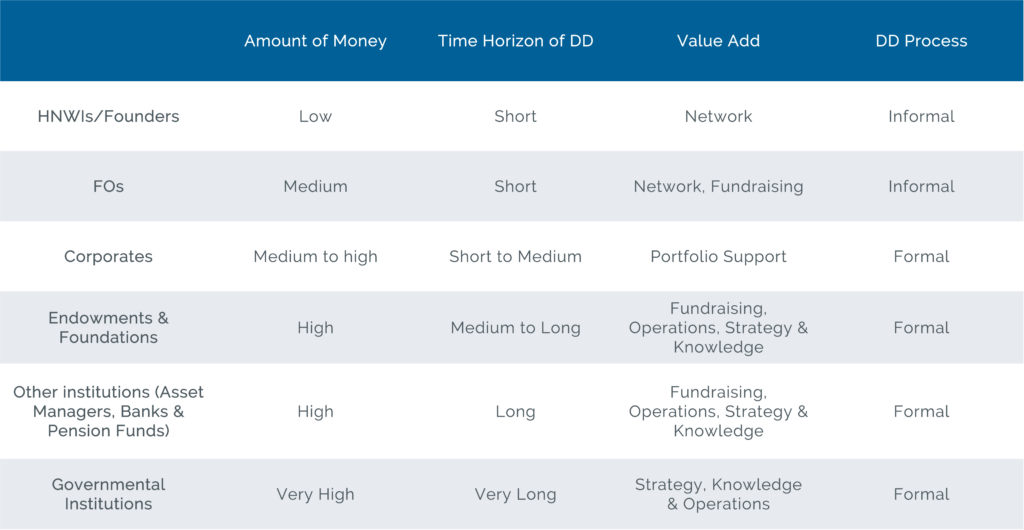This screenshot has width=1024, height=530.
Task: Select the 'Very Long' time horizon cell
Action: tap(515, 494)
